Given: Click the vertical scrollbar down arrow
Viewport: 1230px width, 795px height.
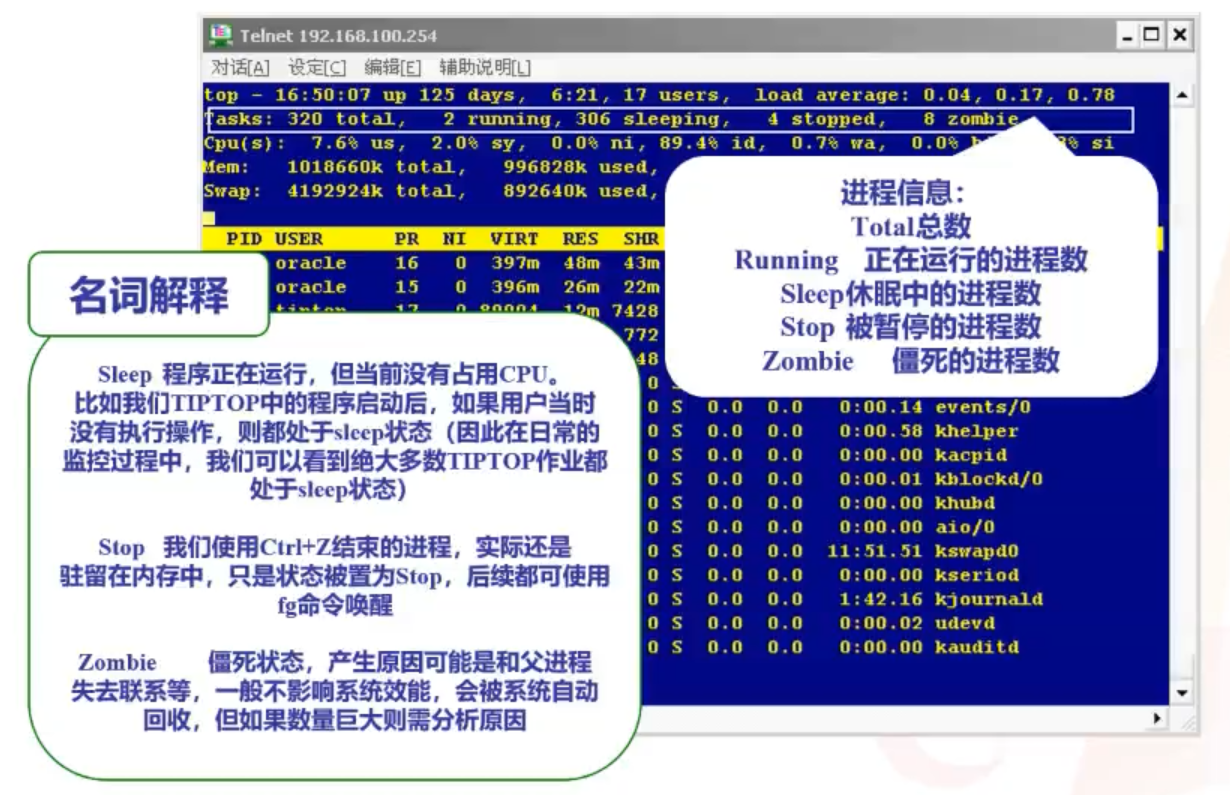Looking at the screenshot, I should [1183, 693].
